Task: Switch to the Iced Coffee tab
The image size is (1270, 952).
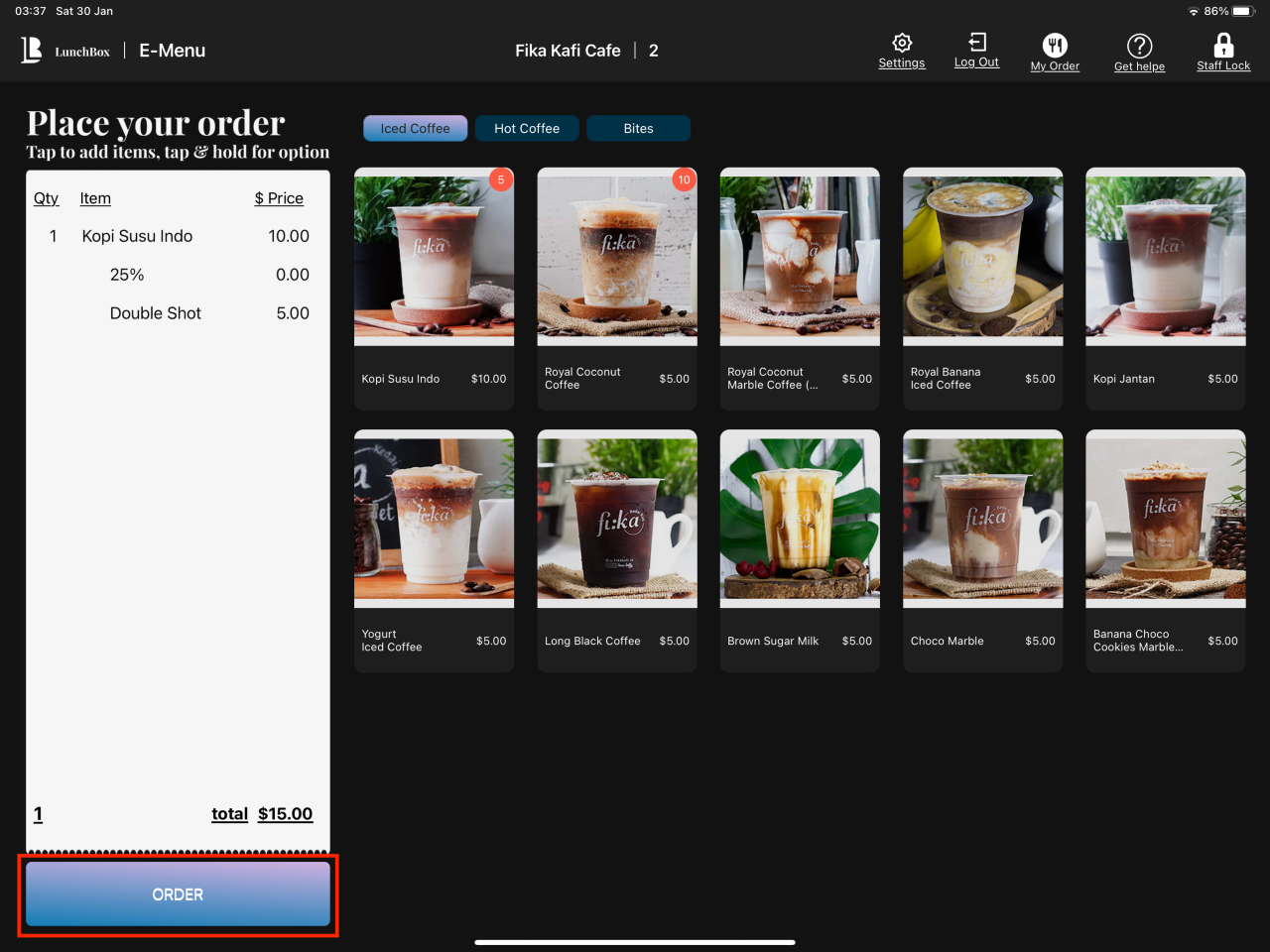Action: coord(415,129)
